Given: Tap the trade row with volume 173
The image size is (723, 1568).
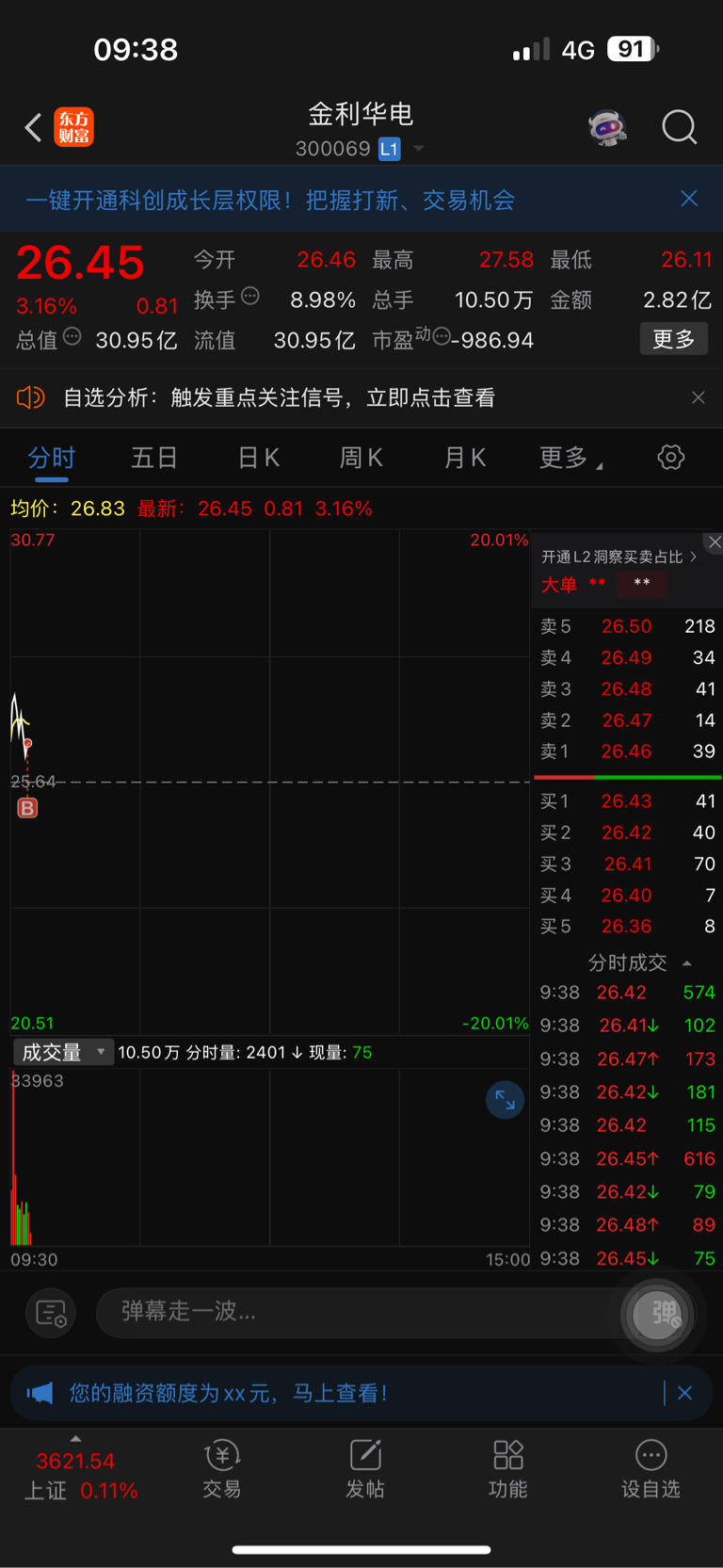Looking at the screenshot, I should 628,1059.
